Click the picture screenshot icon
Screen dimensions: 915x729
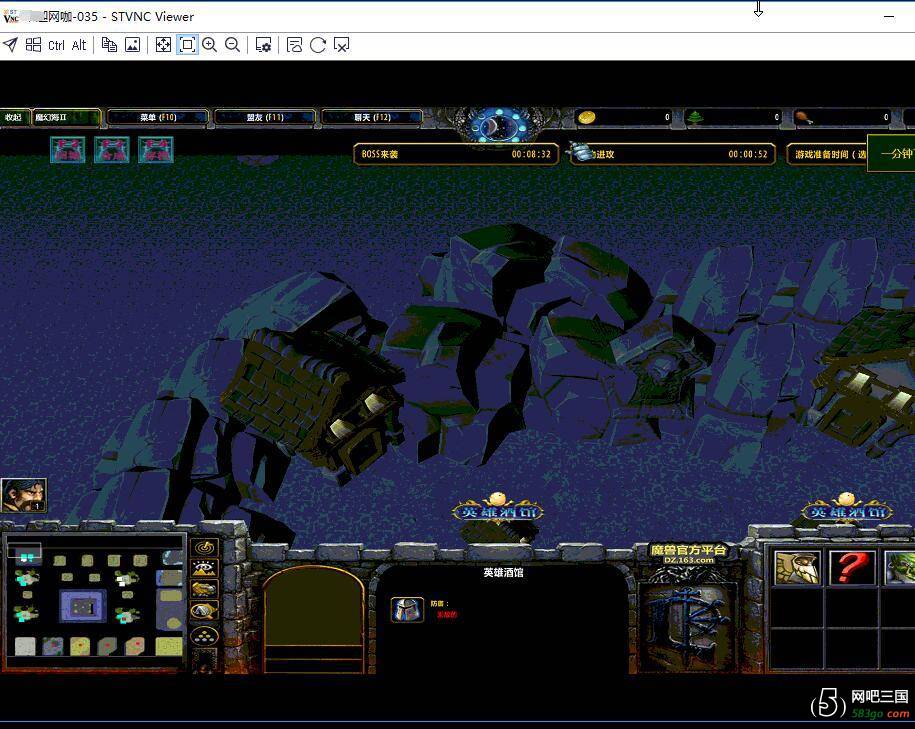coord(132,45)
